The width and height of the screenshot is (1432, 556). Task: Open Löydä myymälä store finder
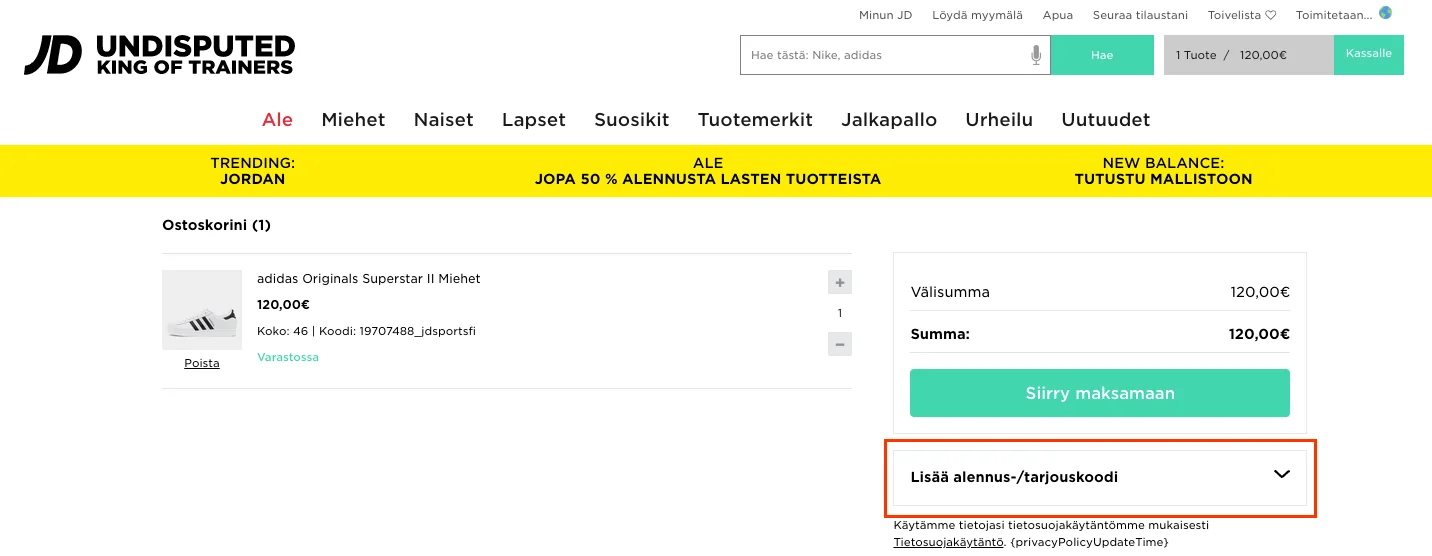coord(978,15)
